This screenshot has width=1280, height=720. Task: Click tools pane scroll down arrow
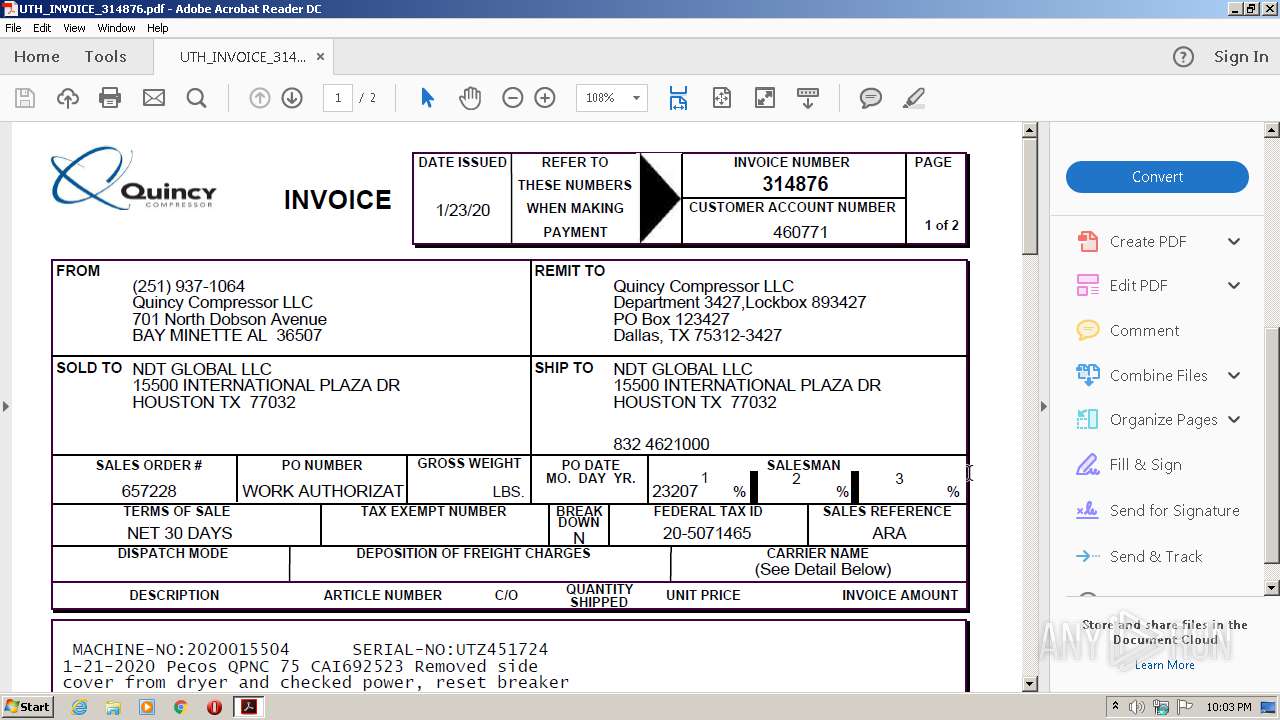click(x=1272, y=588)
